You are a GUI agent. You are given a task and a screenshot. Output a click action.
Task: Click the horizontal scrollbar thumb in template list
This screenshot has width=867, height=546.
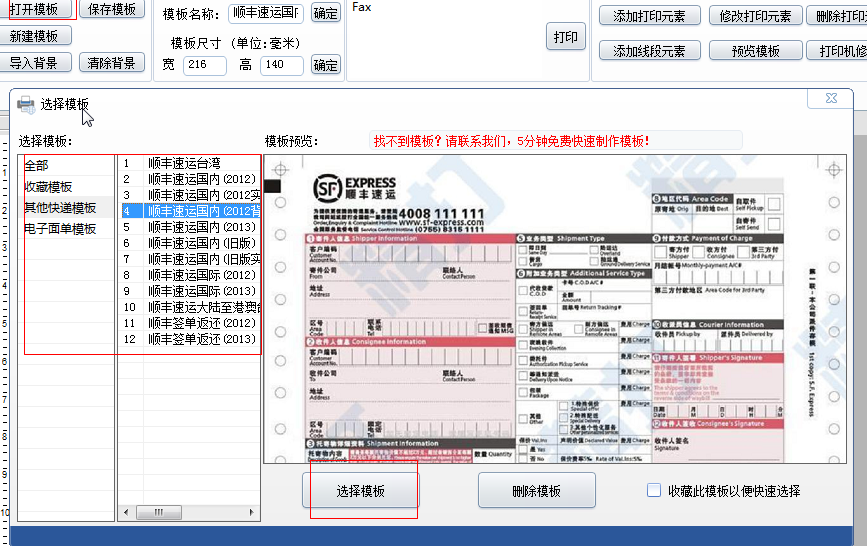coord(159,512)
